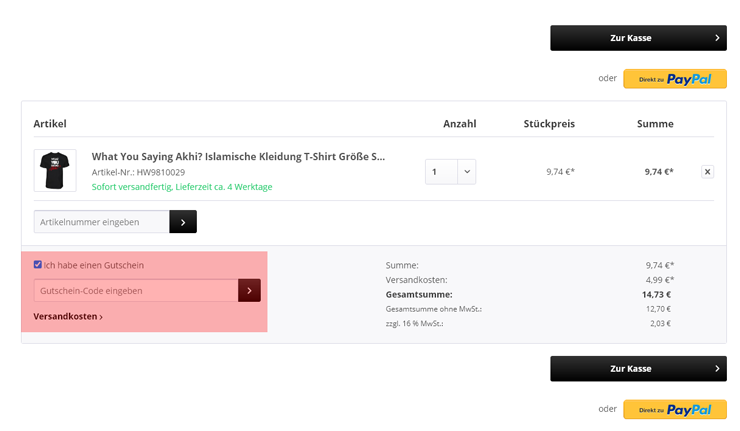Click the PayPal logo in bottom button
Viewport: 740px width, 431px height.
click(x=689, y=410)
